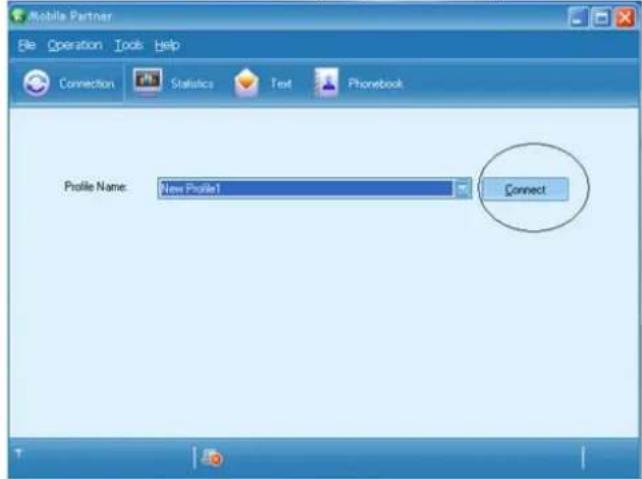Viewport: 642px width, 479px height.
Task: Close the Mobile Partner window
Action: click(x=625, y=18)
